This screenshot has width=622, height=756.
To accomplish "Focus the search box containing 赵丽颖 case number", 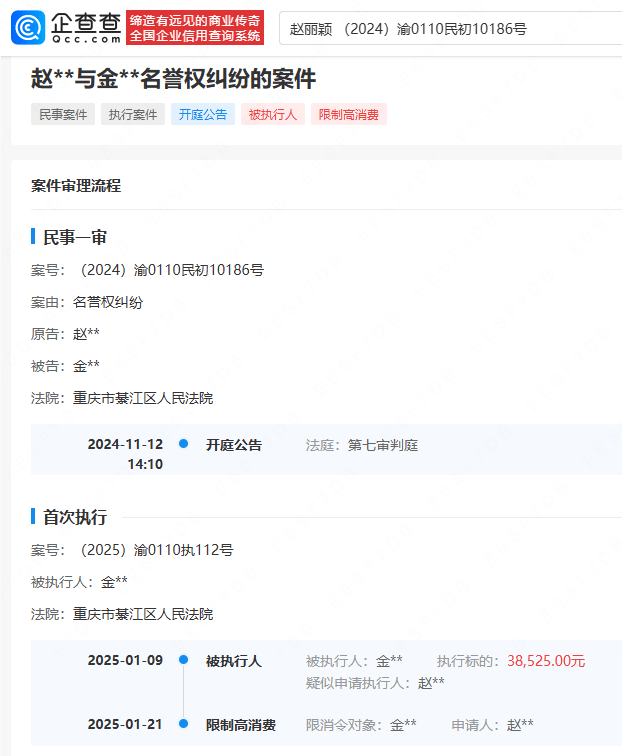I will pos(450,29).
